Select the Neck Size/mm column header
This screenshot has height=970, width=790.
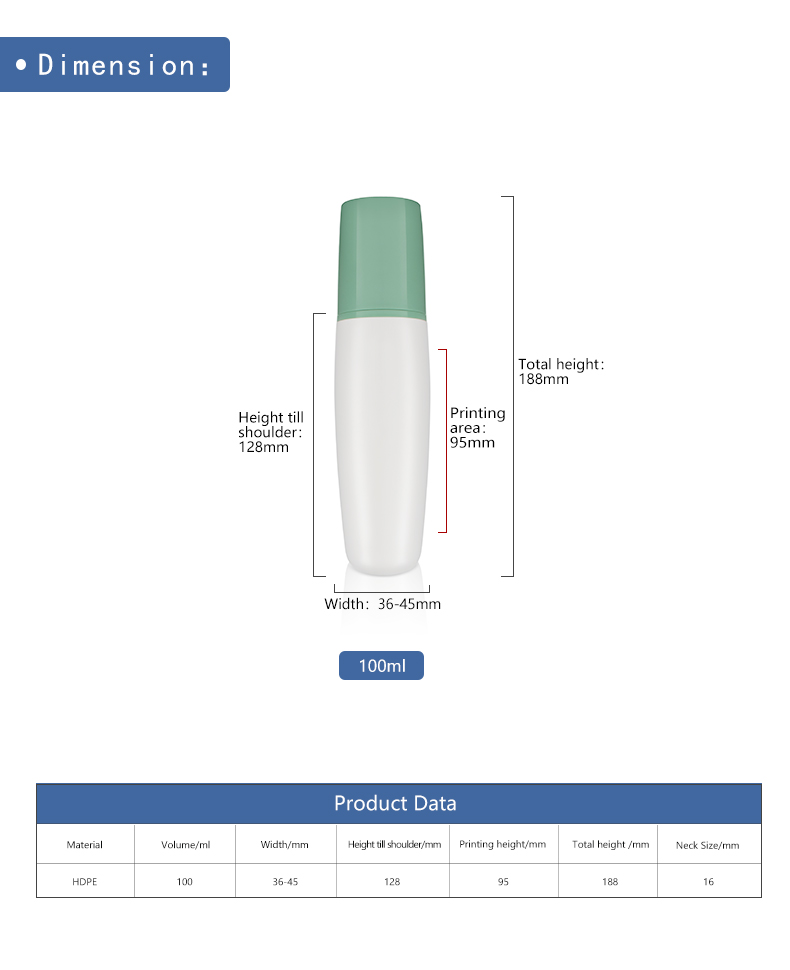click(x=709, y=844)
